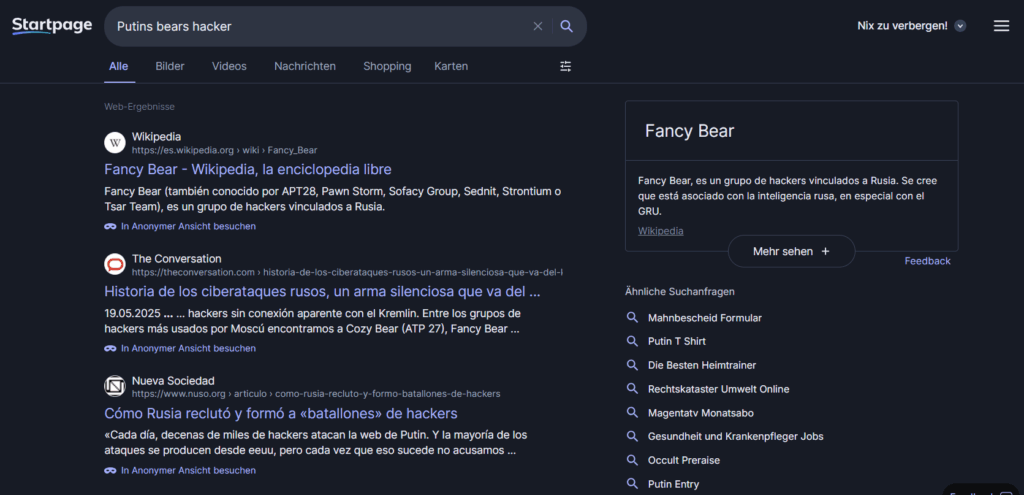Click the Startpage logo
The width and height of the screenshot is (1024, 495).
[52, 26]
